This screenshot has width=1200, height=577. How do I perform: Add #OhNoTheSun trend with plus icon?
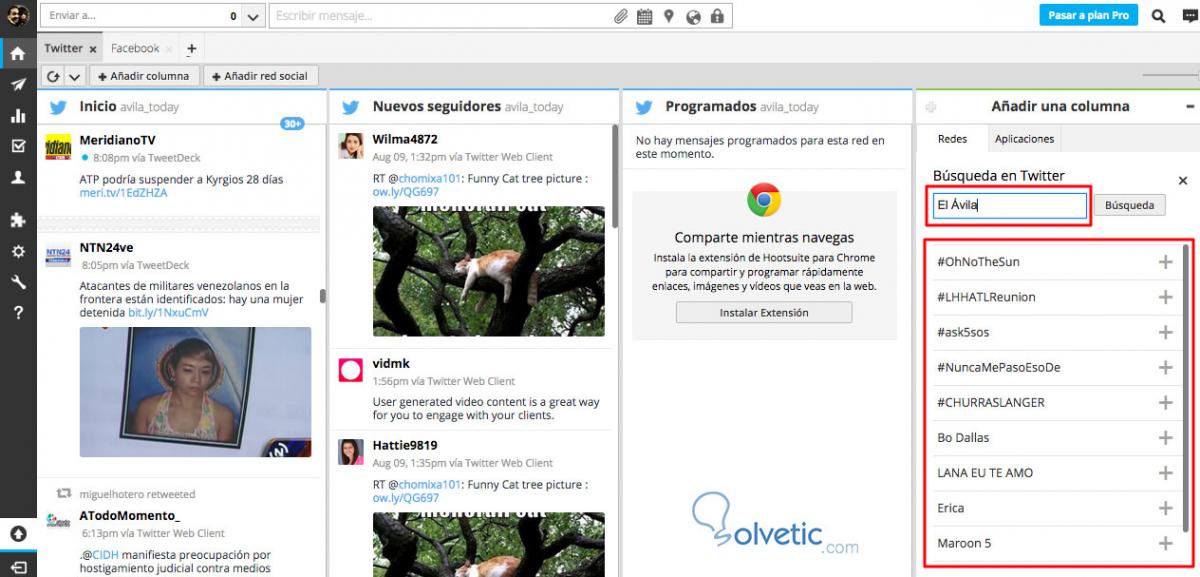click(x=1165, y=262)
